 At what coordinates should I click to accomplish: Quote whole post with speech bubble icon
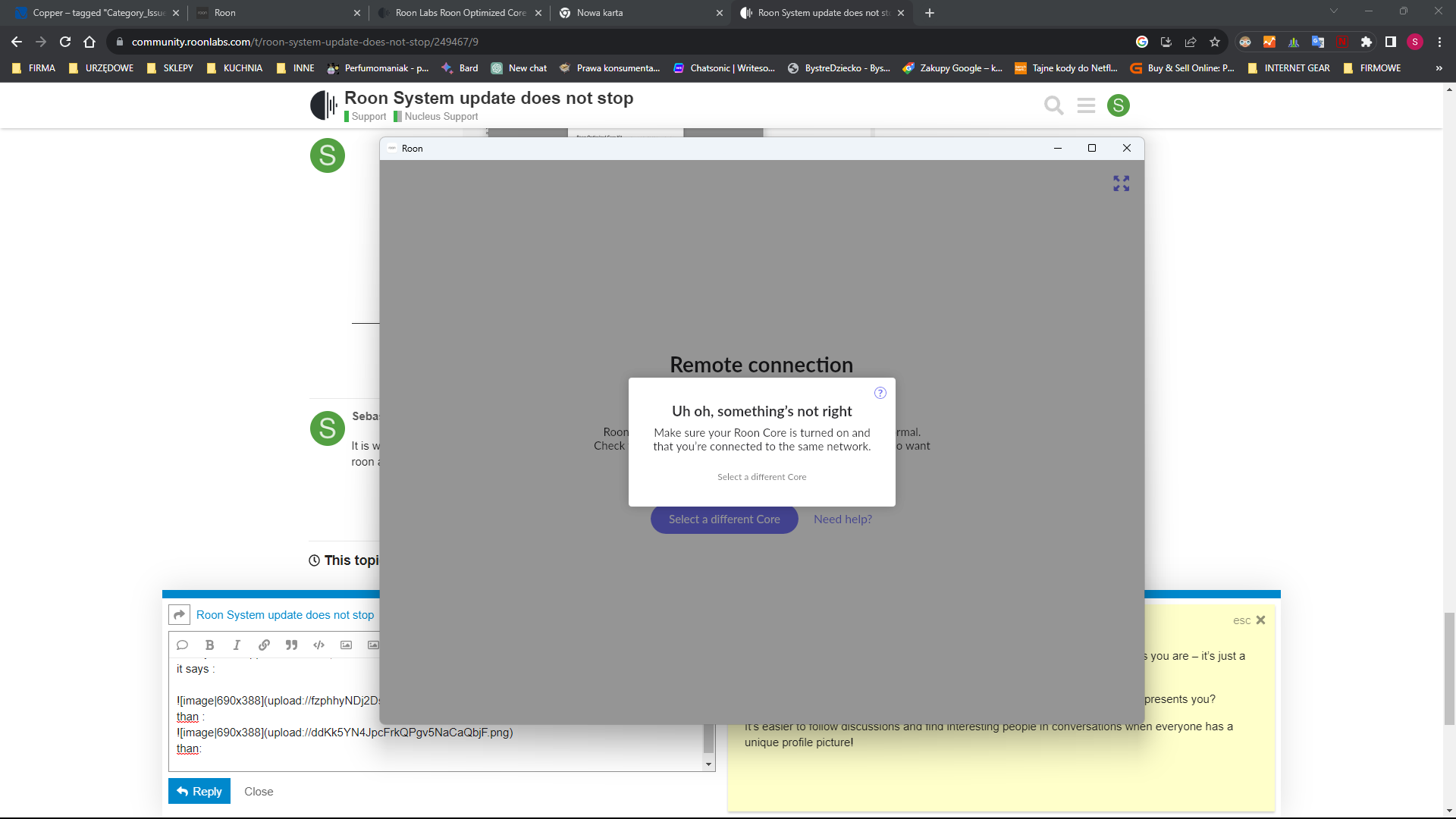pos(182,645)
